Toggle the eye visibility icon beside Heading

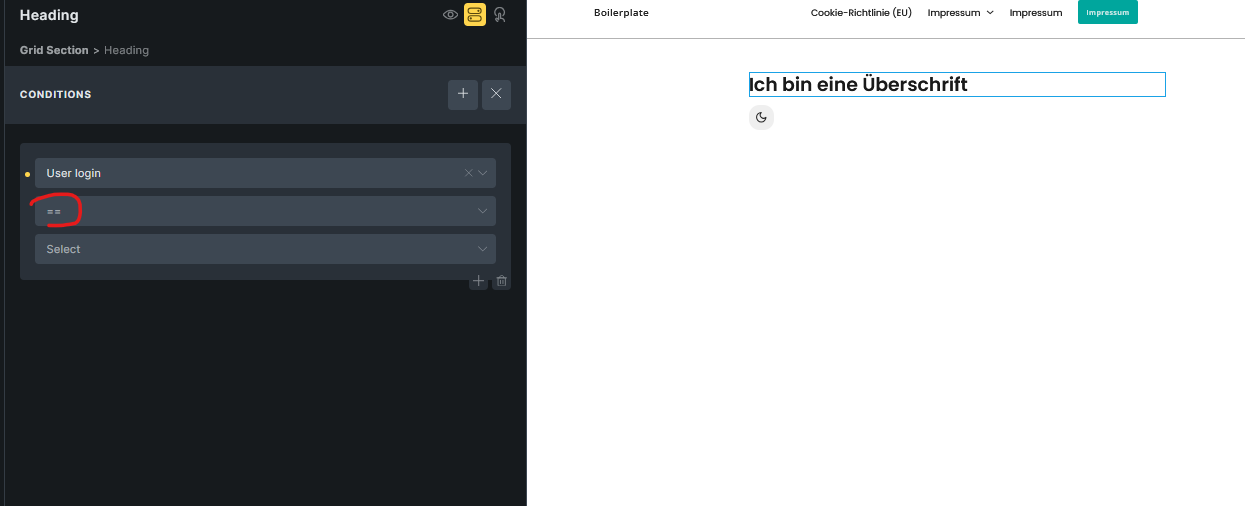(x=451, y=15)
